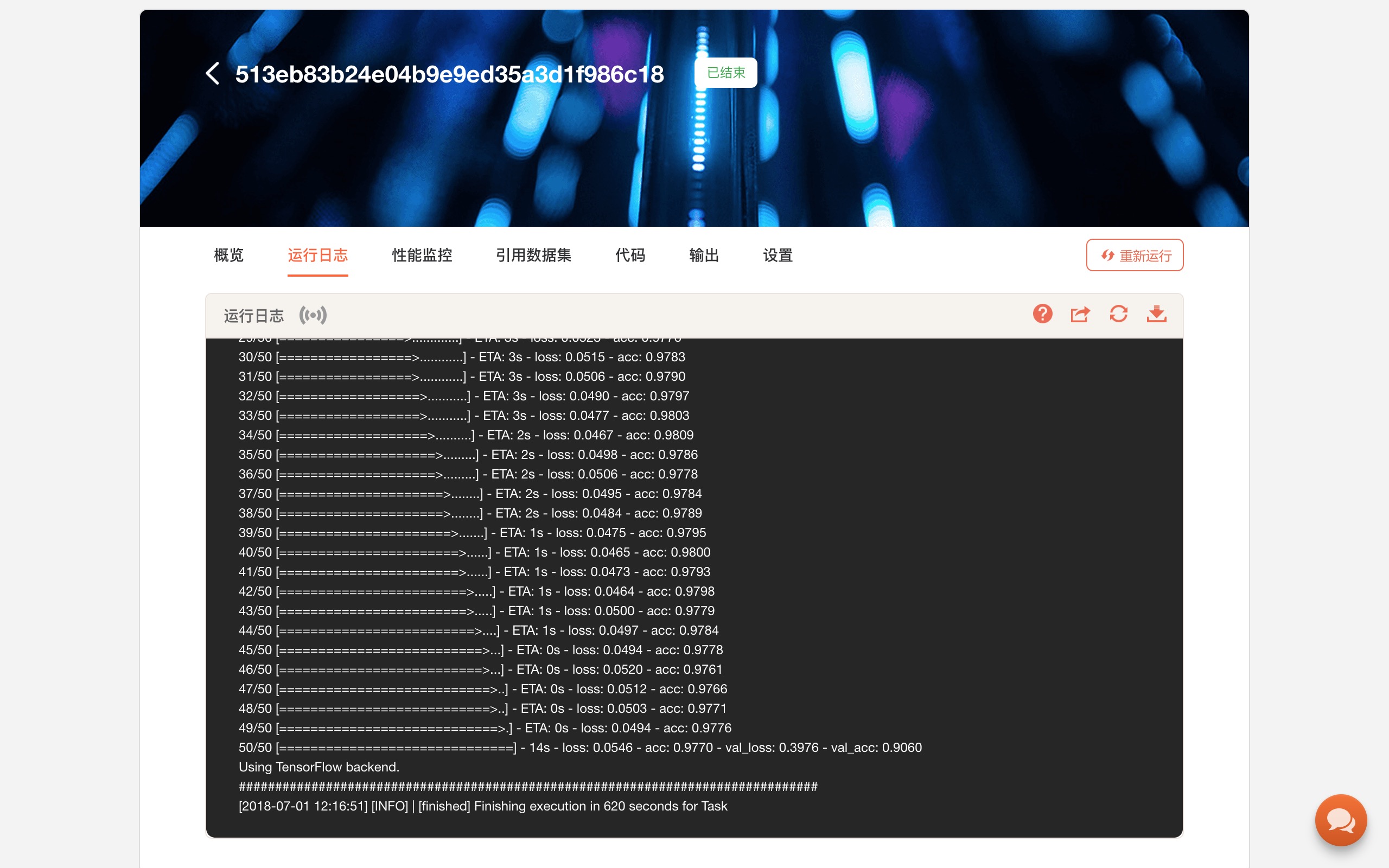Click the Finishing execution log line

[x=483, y=806]
